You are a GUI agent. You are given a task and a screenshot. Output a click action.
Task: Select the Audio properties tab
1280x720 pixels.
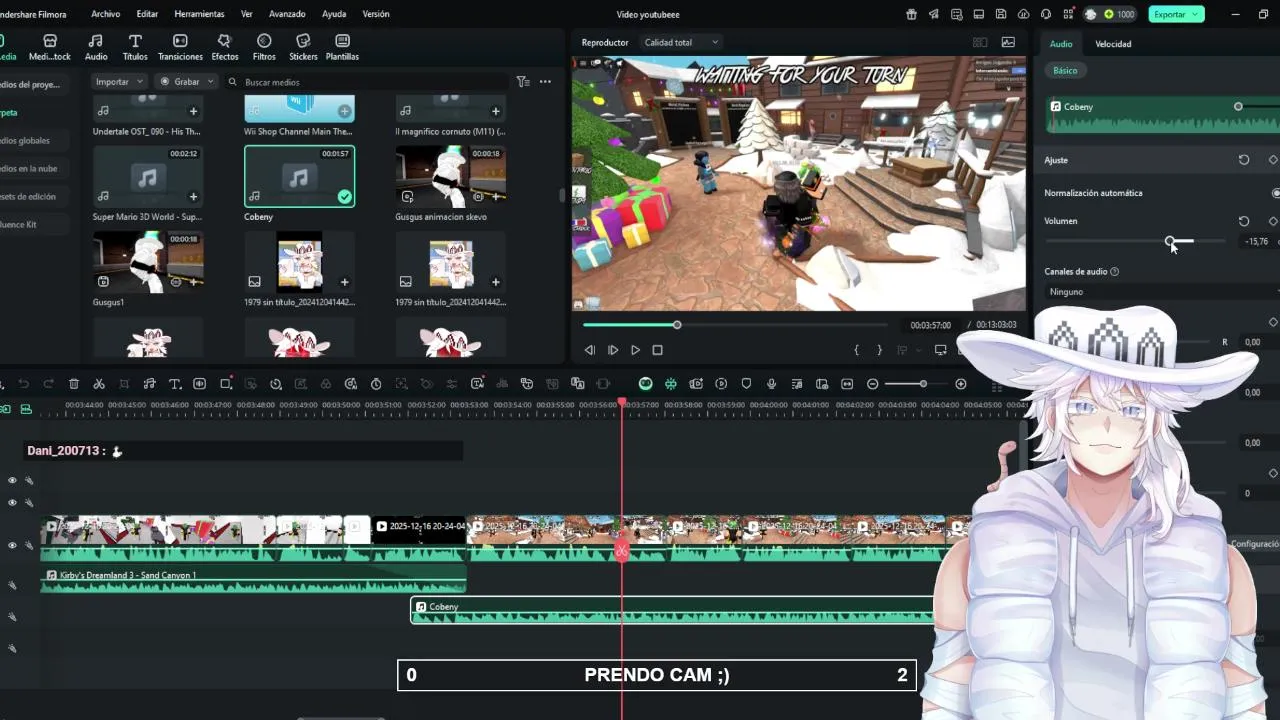1061,44
